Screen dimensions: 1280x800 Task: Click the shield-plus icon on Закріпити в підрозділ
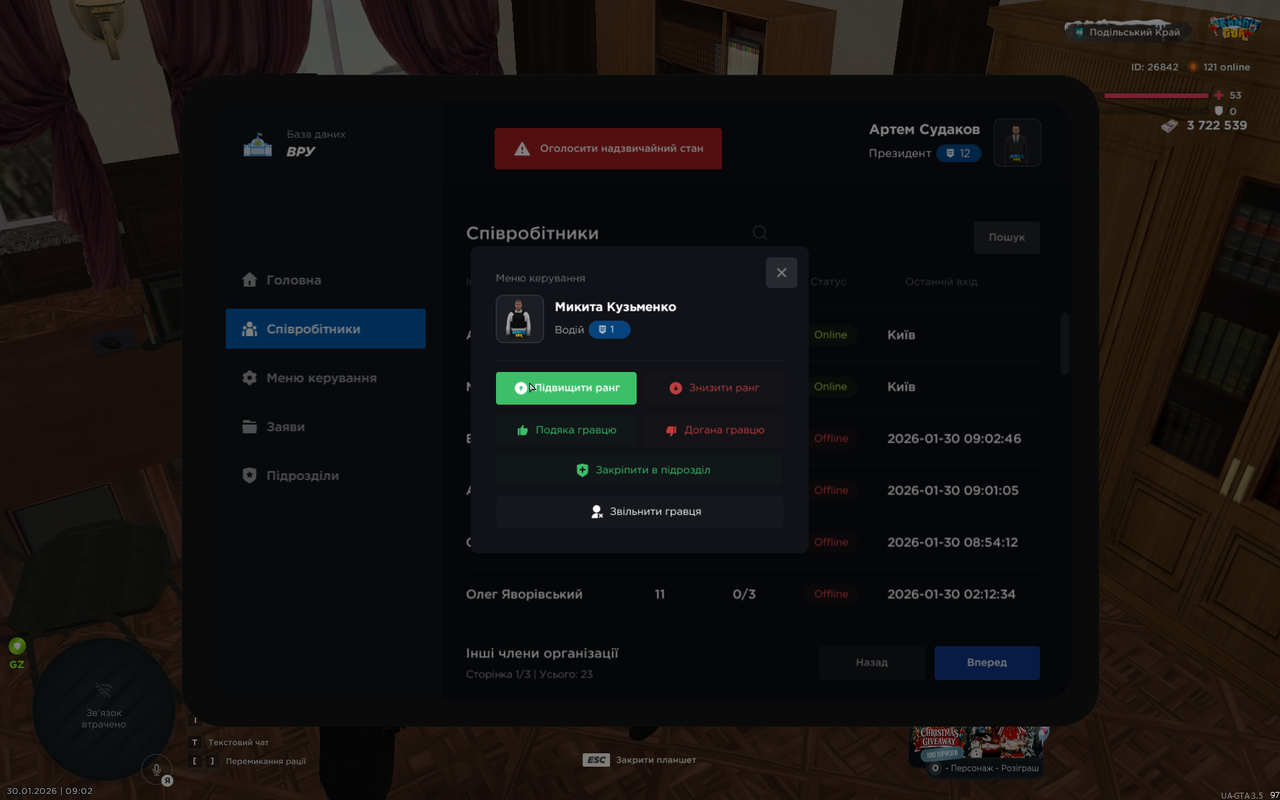click(583, 470)
